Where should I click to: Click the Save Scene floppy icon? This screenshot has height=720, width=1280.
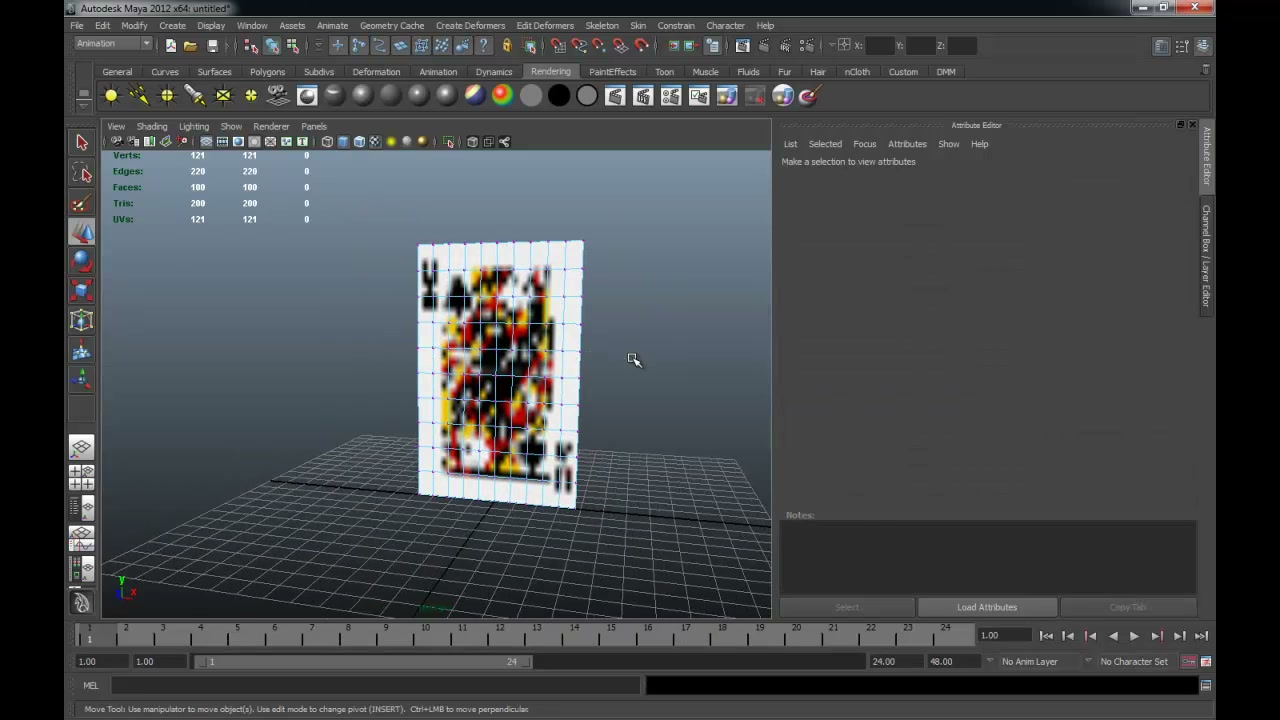coord(212,45)
